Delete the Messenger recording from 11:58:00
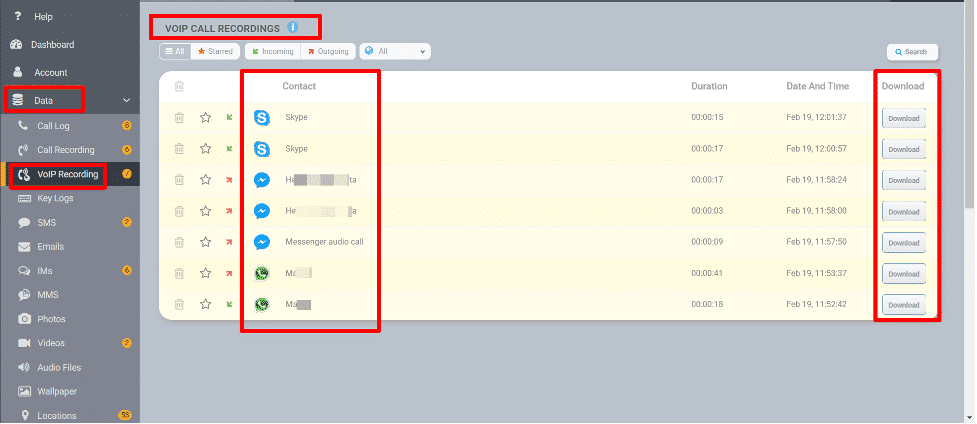977x424 pixels. [x=179, y=211]
